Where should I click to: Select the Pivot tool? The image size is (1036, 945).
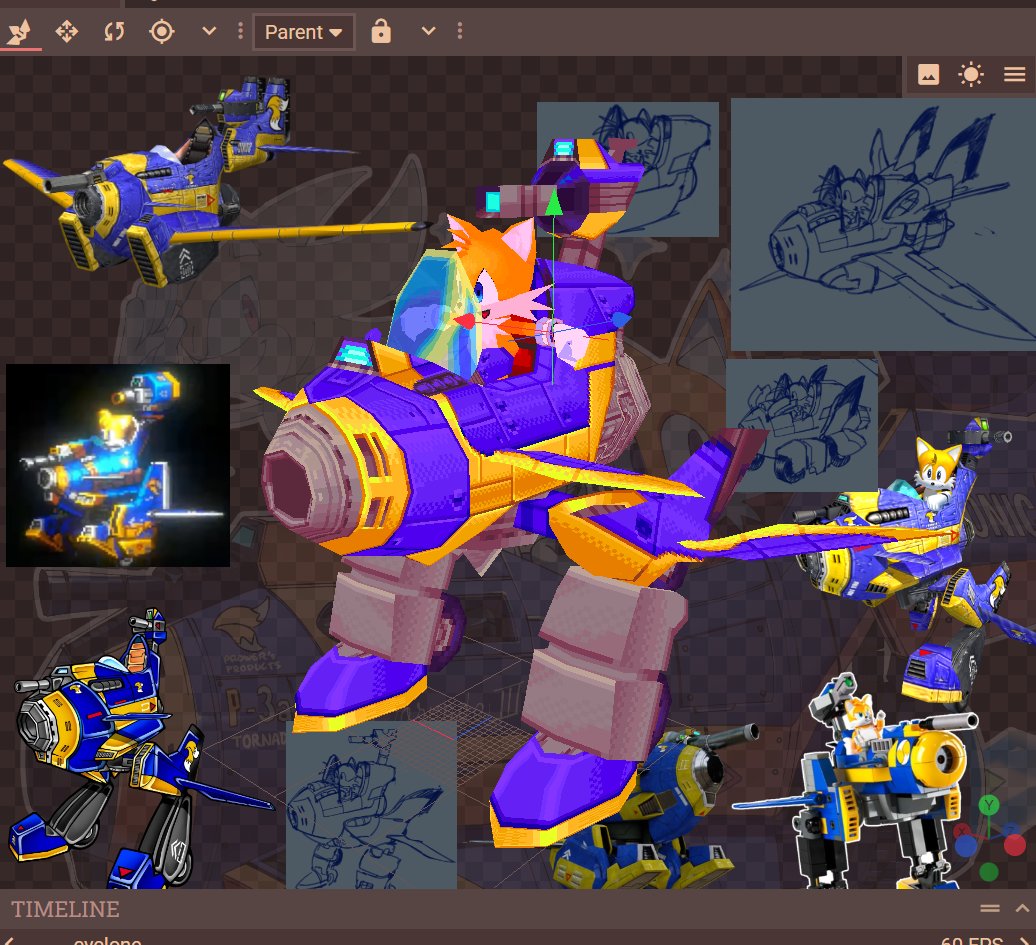click(162, 32)
